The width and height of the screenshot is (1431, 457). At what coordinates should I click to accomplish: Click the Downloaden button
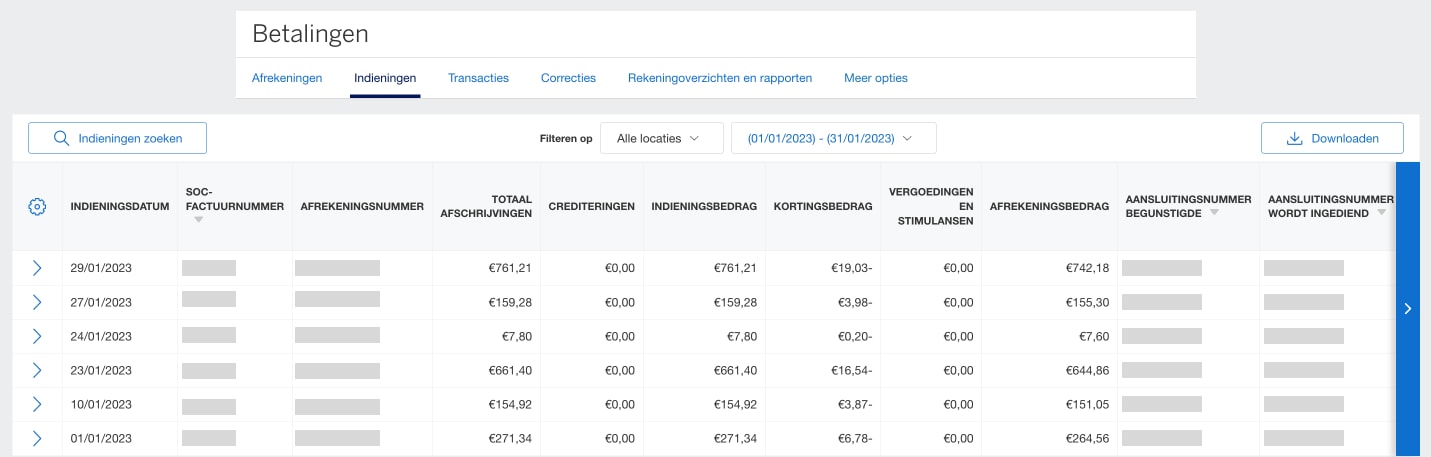[x=1332, y=138]
